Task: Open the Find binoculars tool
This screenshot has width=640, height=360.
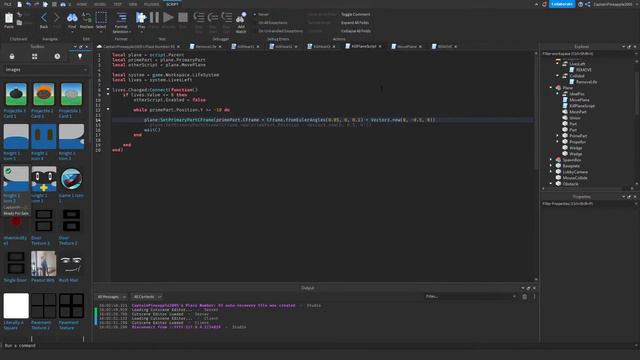Action: click(72, 18)
